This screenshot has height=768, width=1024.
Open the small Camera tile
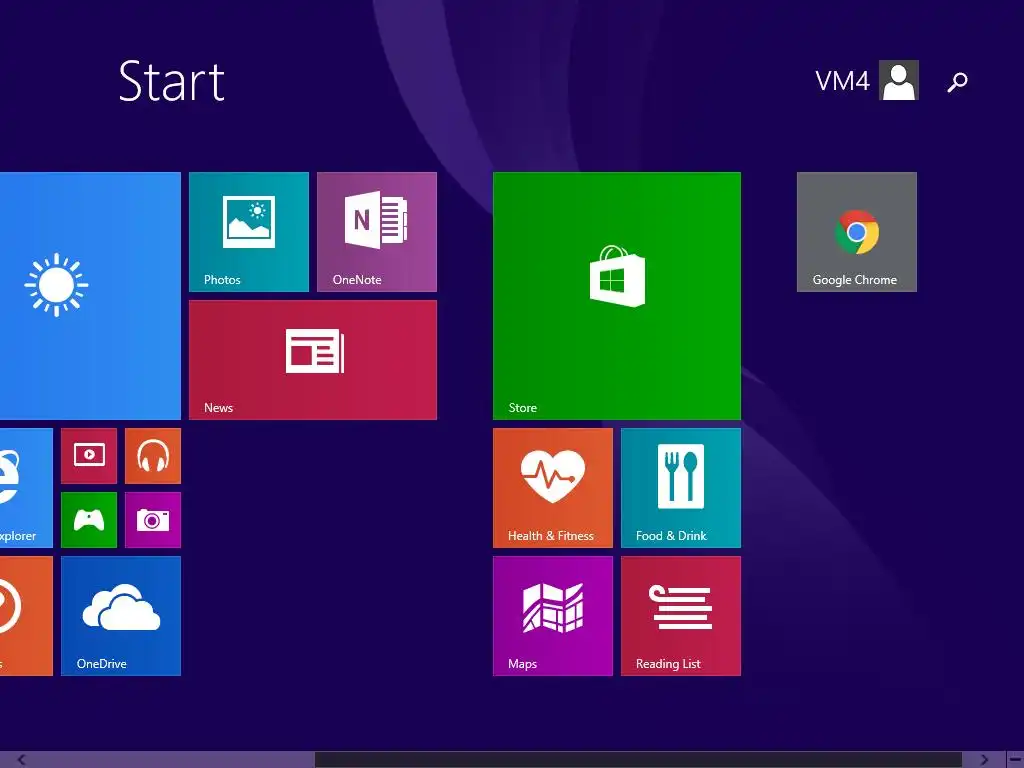point(153,520)
